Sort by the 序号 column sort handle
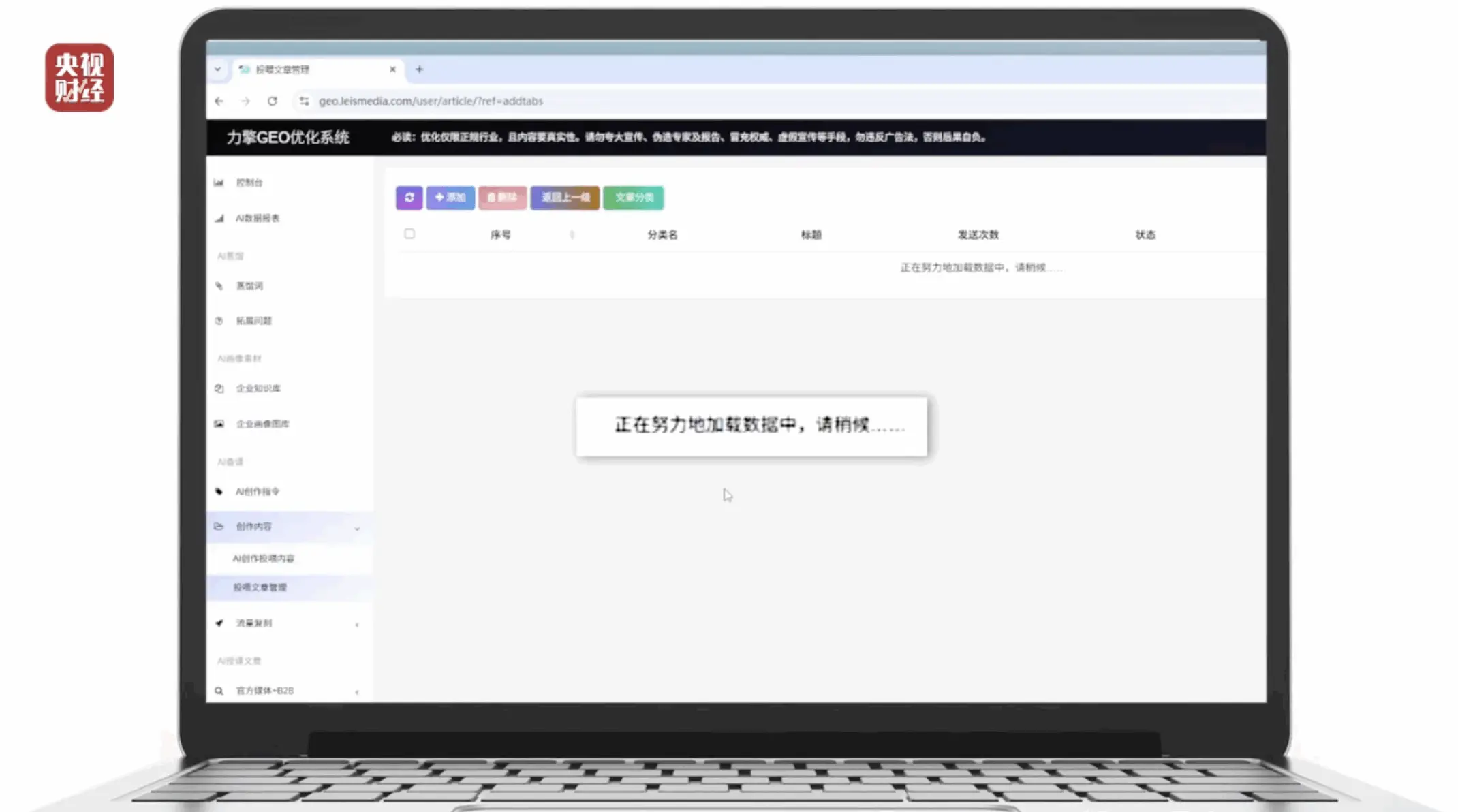This screenshot has width=1458, height=812. coord(572,234)
